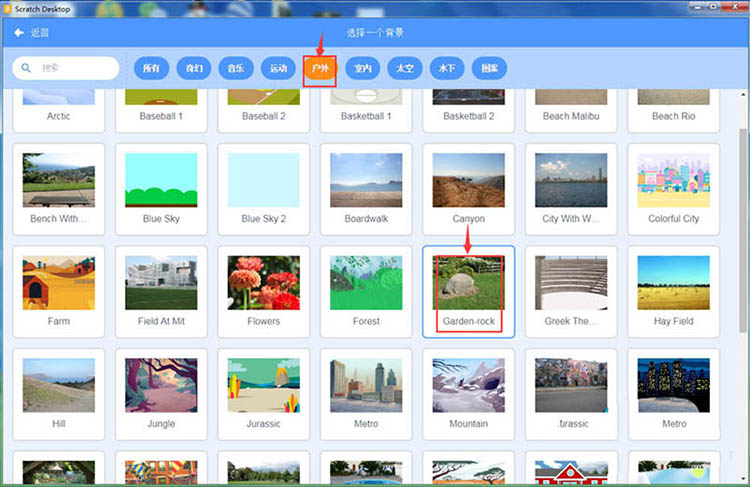This screenshot has height=487, width=750.
Task: Switch to the 水下 category
Action: (x=447, y=68)
